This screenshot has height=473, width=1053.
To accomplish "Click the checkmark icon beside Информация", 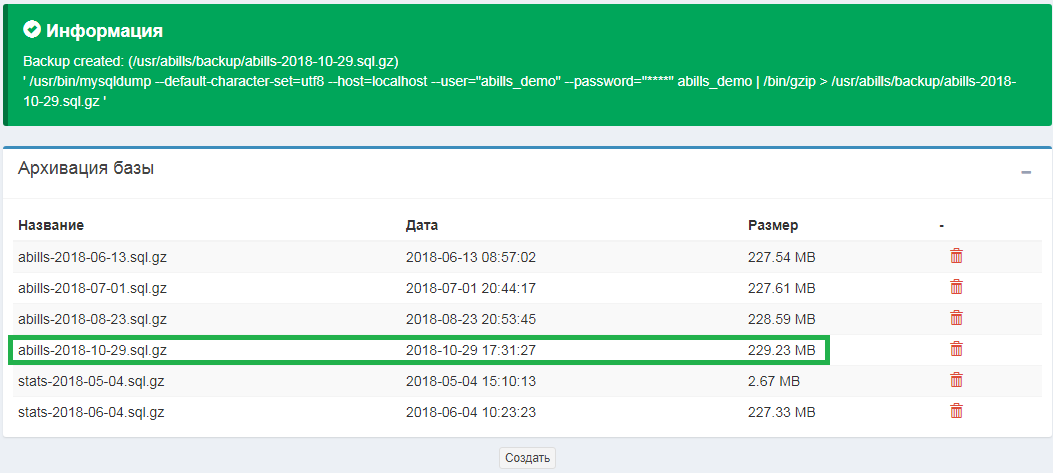I will point(32,31).
